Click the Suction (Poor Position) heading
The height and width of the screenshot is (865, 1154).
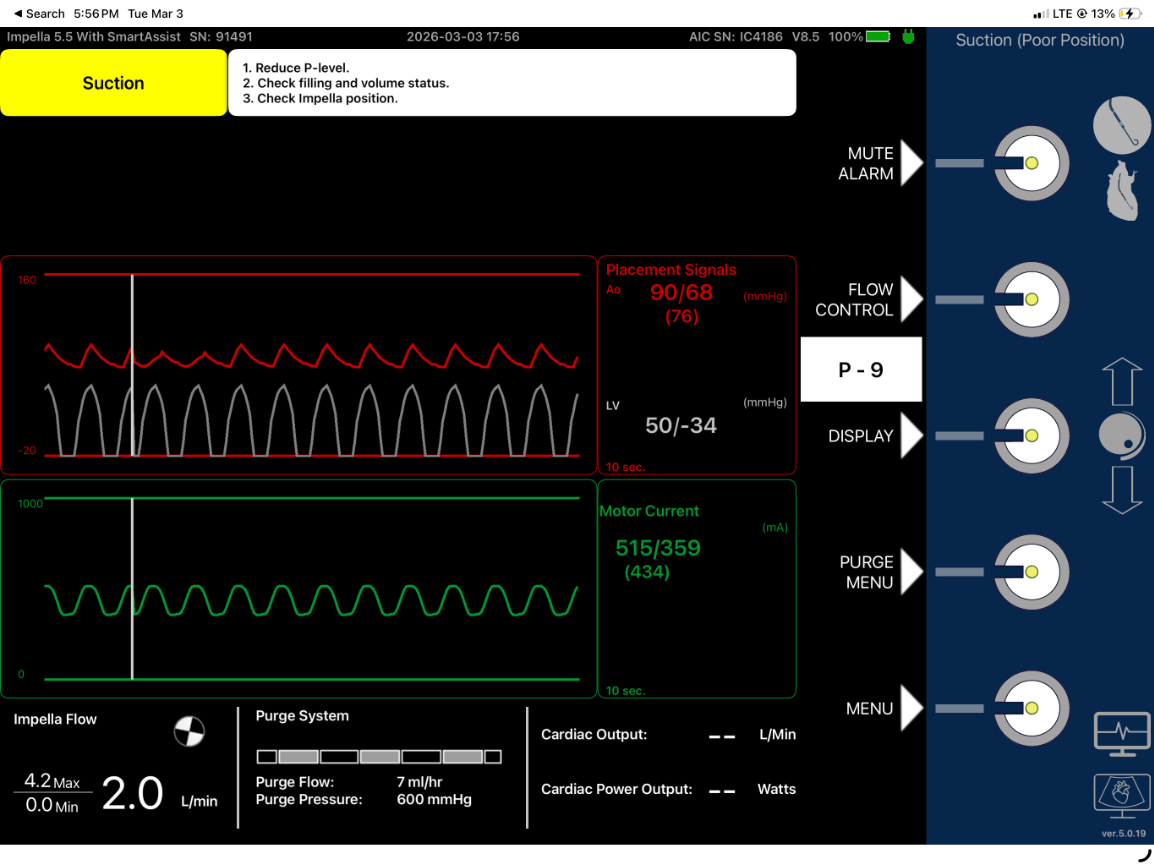click(1040, 40)
